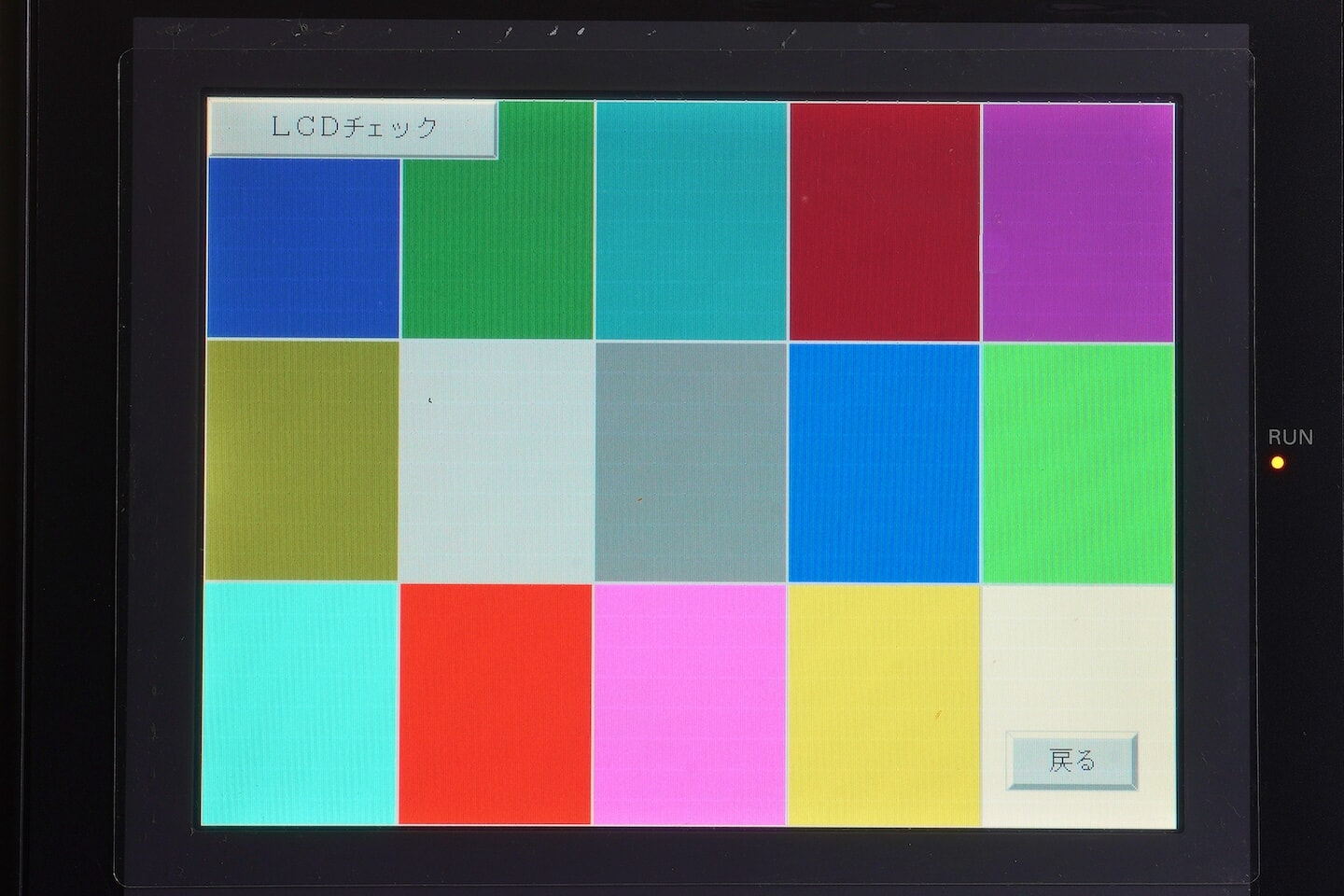Tap the LCDチェック title button
Screen dimensions: 1344x896
coord(352,128)
